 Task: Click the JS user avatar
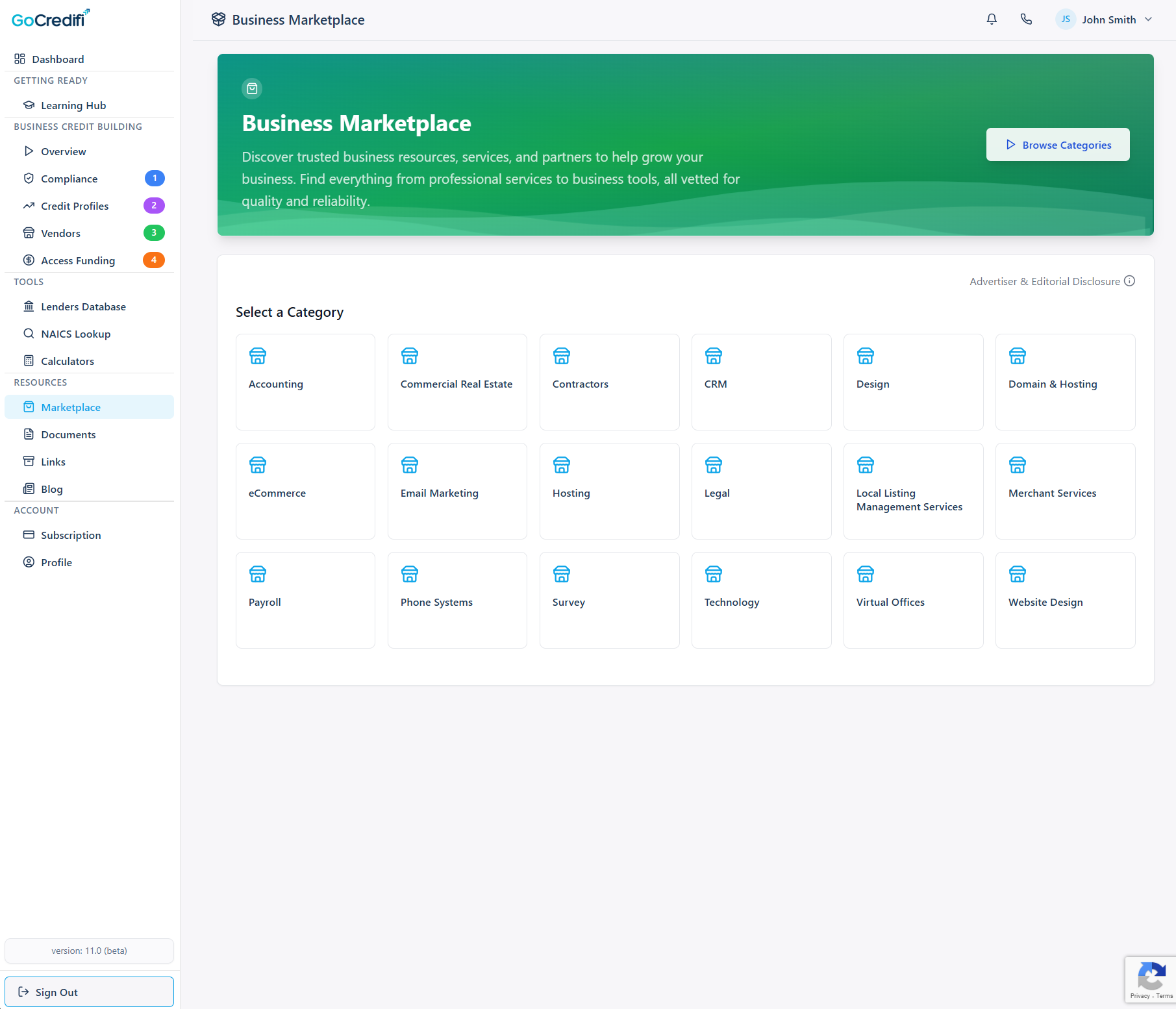tap(1065, 19)
